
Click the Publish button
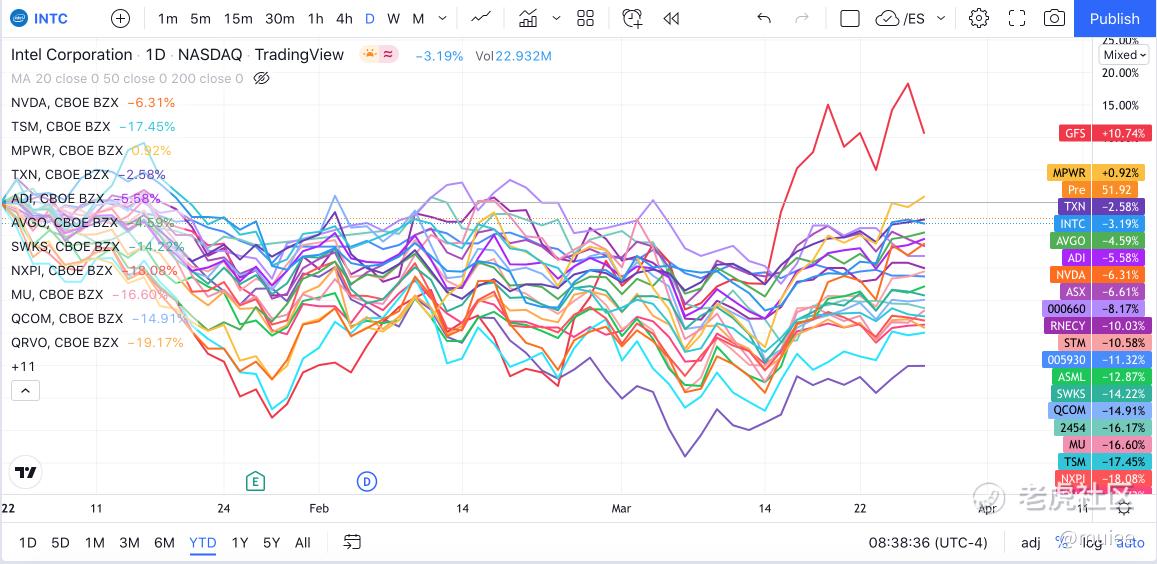pyautogui.click(x=1115, y=18)
